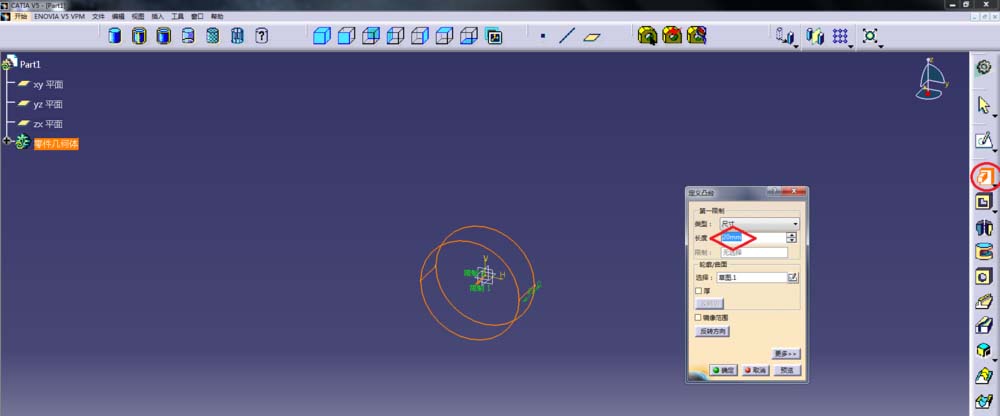Increase length with the spinner up arrow
Viewport: 1000px width, 416px height.
pyautogui.click(x=791, y=235)
